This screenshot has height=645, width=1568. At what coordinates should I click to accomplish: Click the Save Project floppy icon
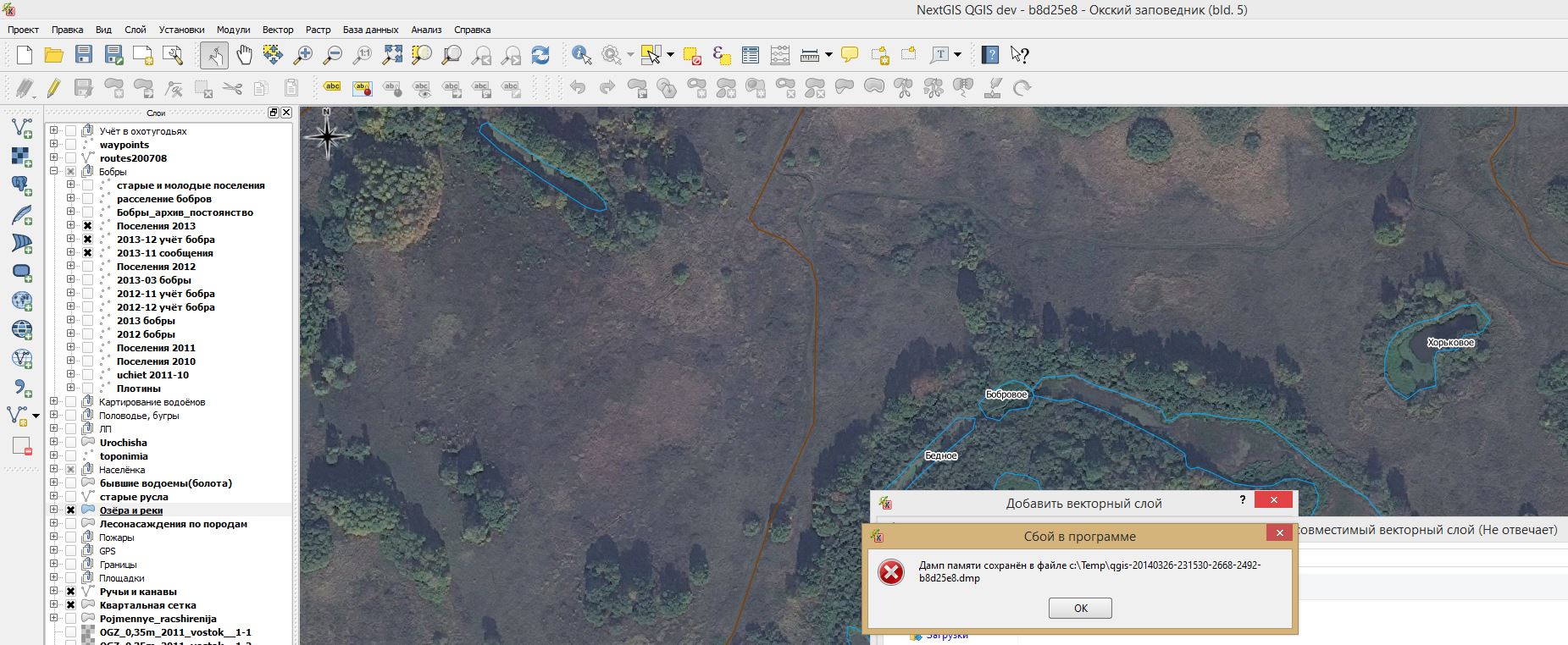pyautogui.click(x=83, y=56)
